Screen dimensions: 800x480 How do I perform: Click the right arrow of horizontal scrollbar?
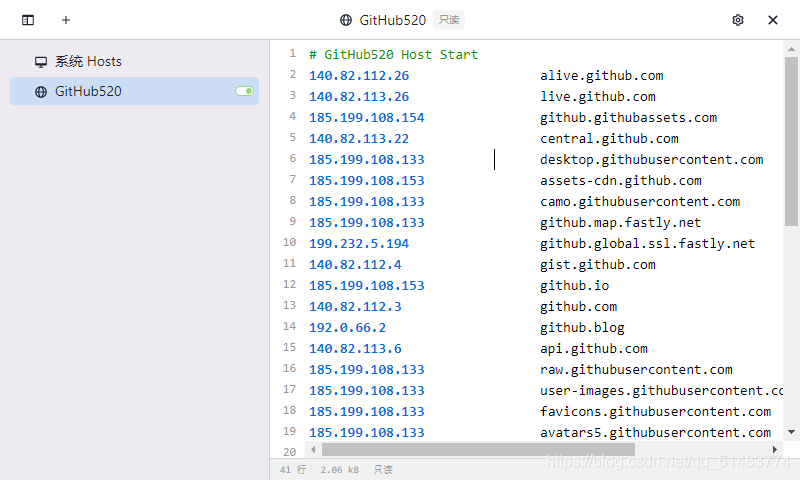tap(774, 449)
